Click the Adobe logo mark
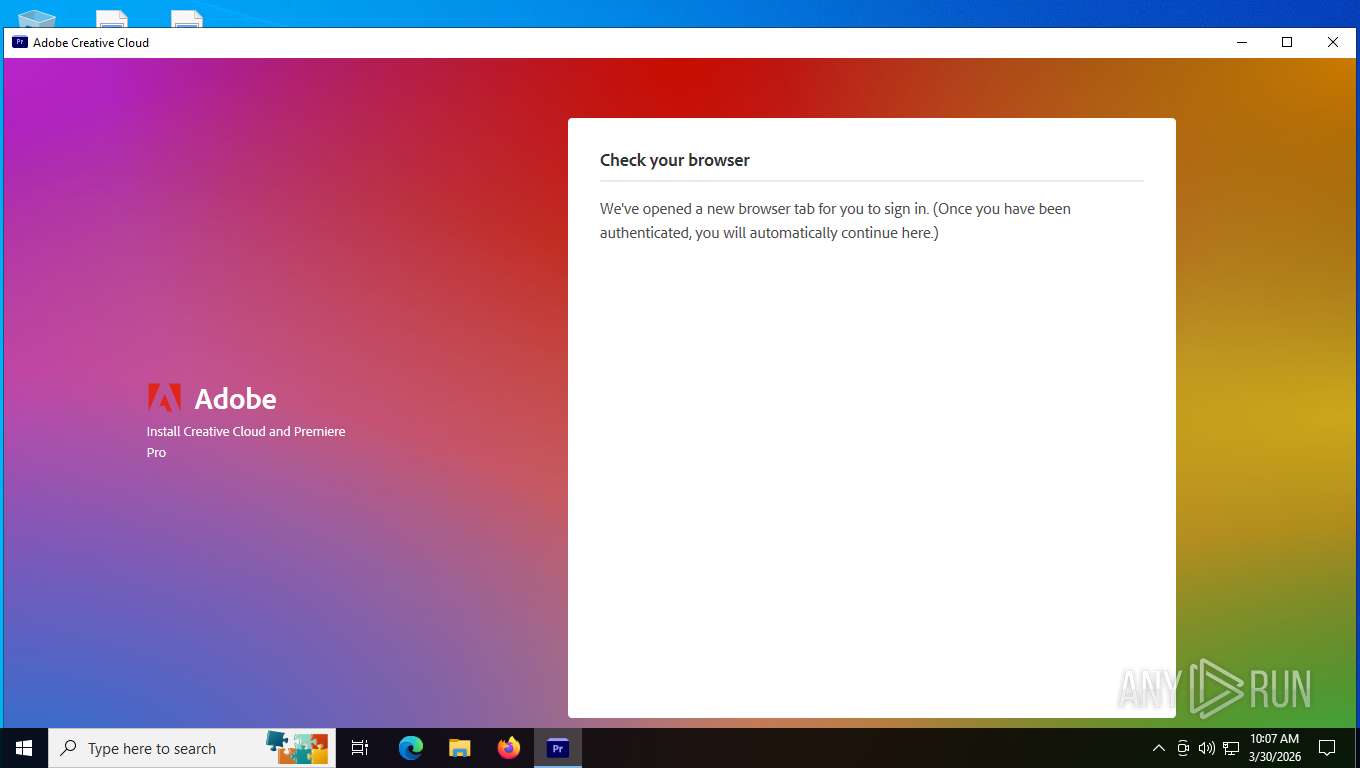 coord(164,398)
